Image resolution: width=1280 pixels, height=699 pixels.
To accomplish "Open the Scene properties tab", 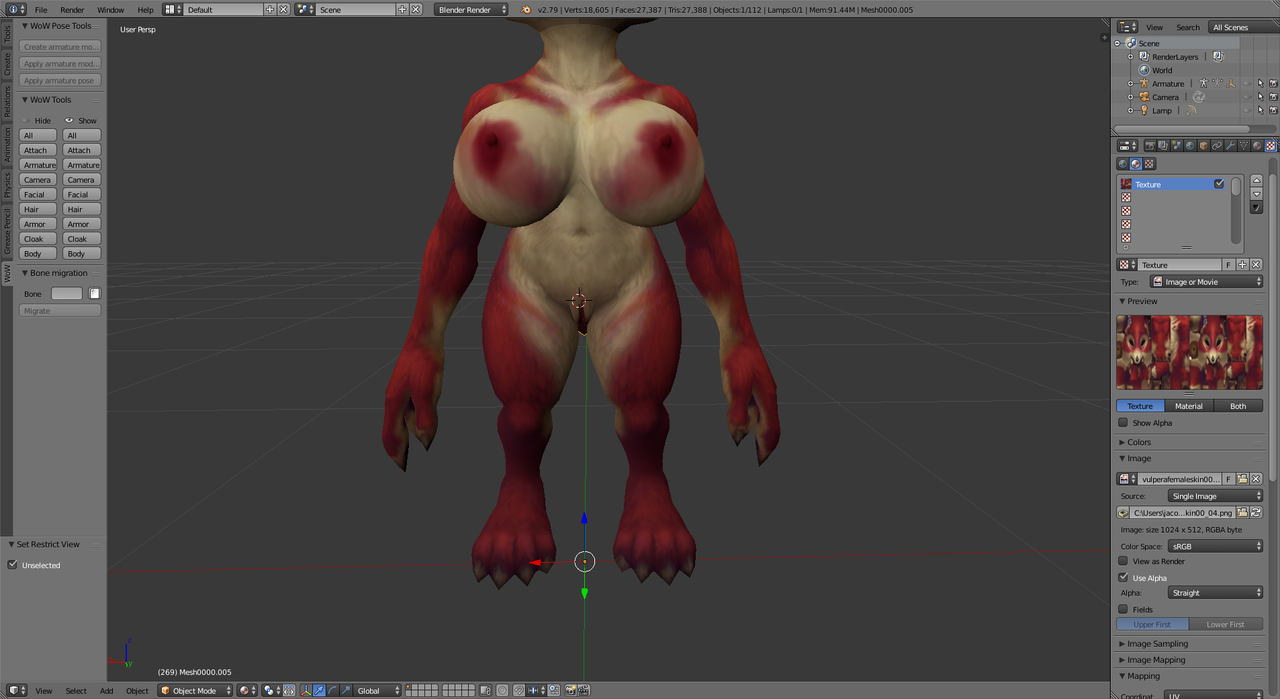I will [1177, 145].
